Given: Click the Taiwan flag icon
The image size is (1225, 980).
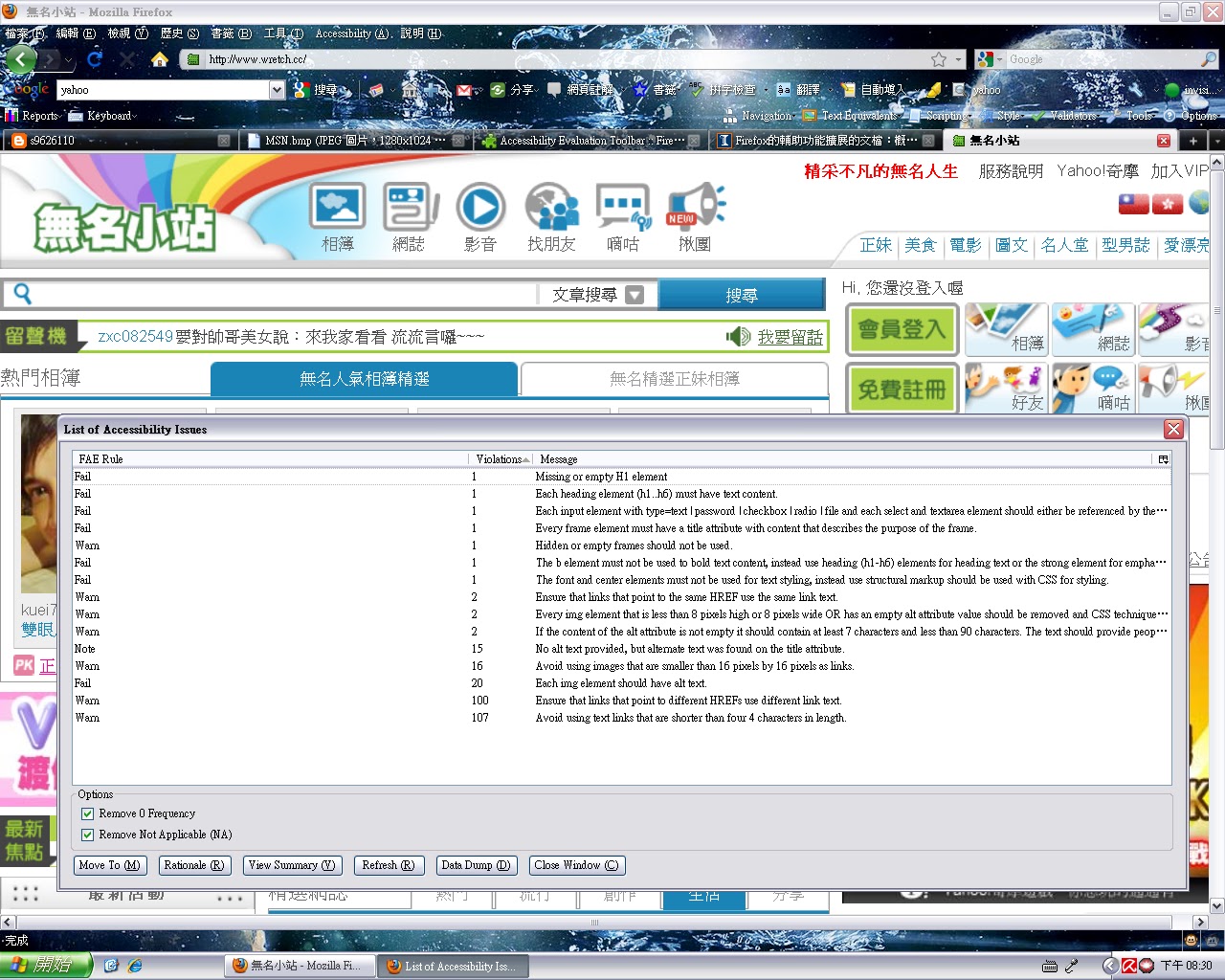Looking at the screenshot, I should point(1134,204).
